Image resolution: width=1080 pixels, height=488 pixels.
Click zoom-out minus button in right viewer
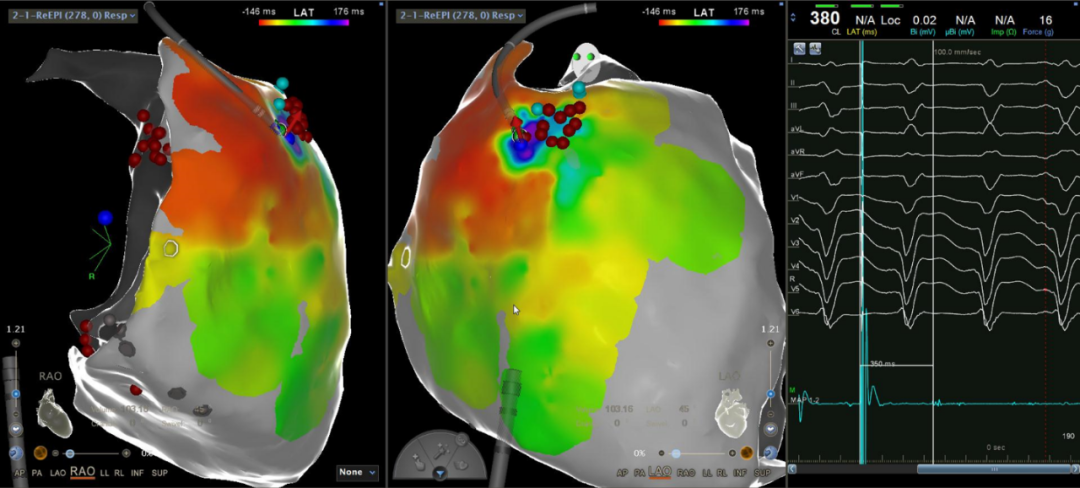click(x=771, y=414)
